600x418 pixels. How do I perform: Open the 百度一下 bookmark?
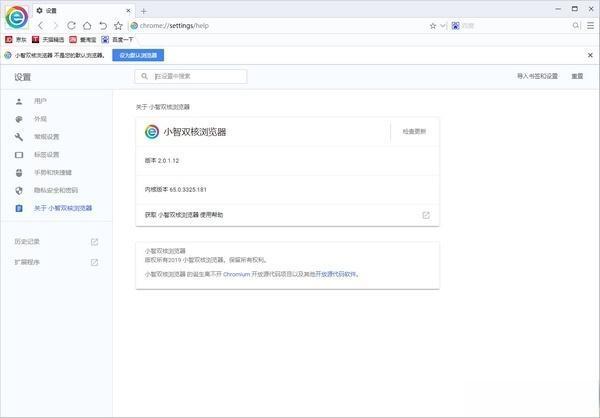coord(117,39)
